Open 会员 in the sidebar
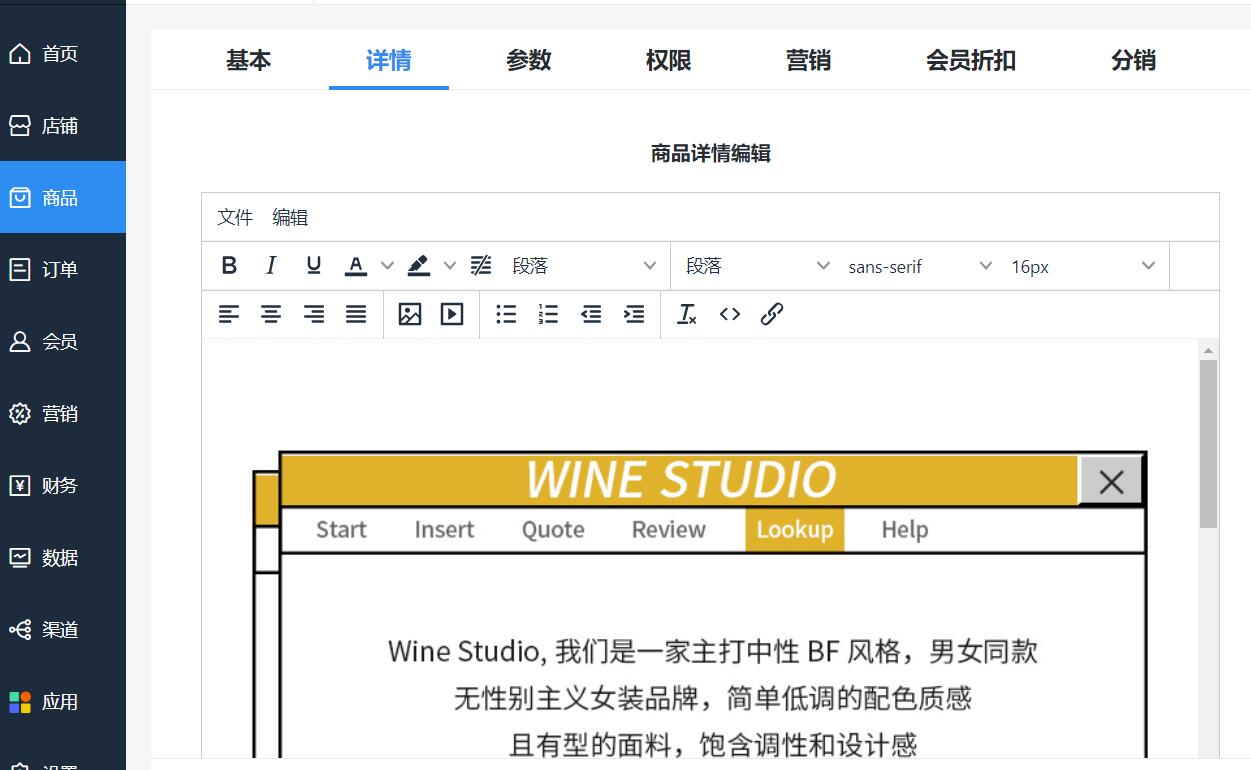 click(63, 342)
